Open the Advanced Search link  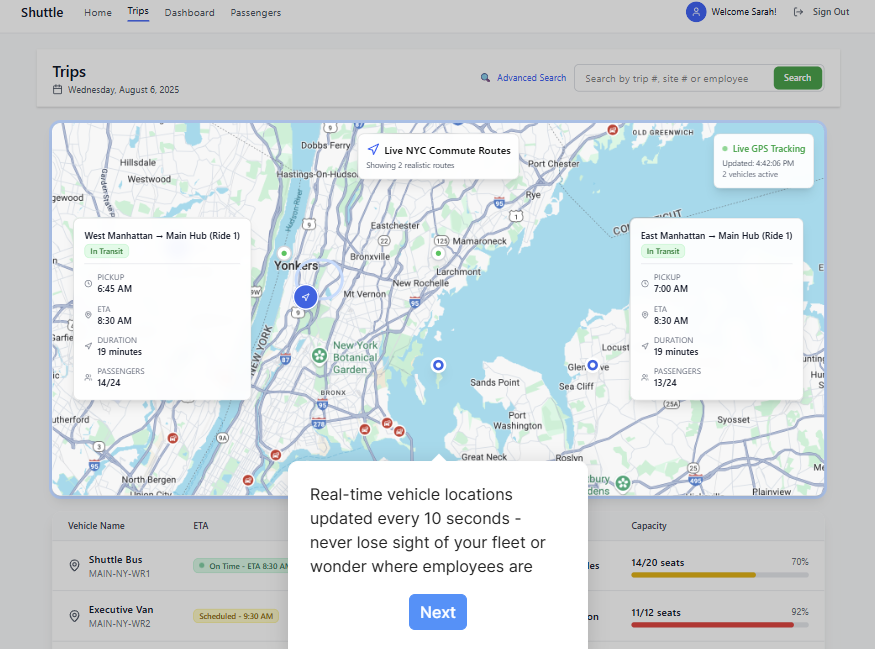click(x=531, y=78)
